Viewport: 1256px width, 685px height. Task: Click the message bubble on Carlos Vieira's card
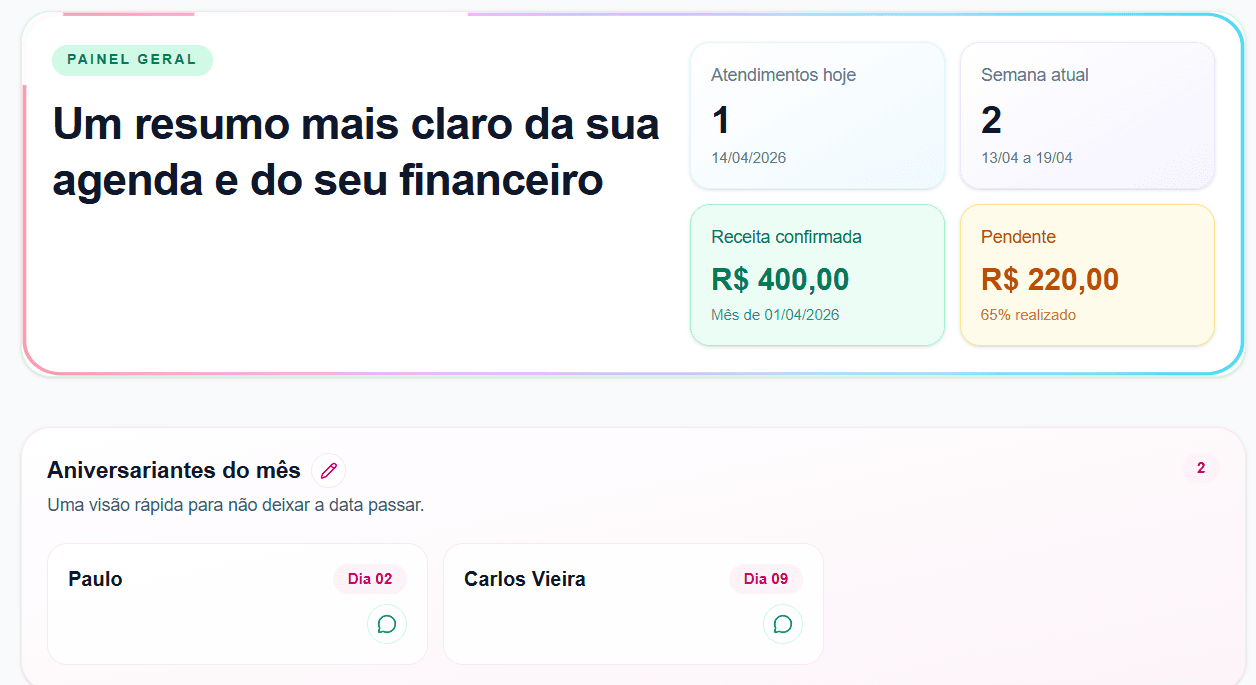(783, 623)
